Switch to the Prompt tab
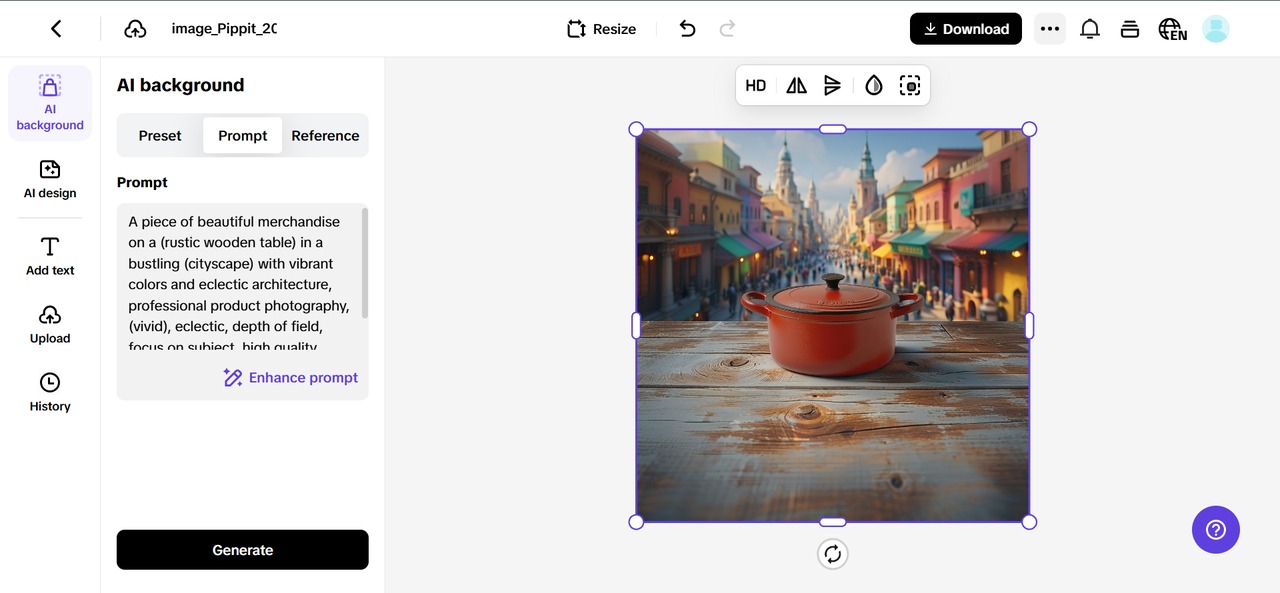 coord(243,136)
